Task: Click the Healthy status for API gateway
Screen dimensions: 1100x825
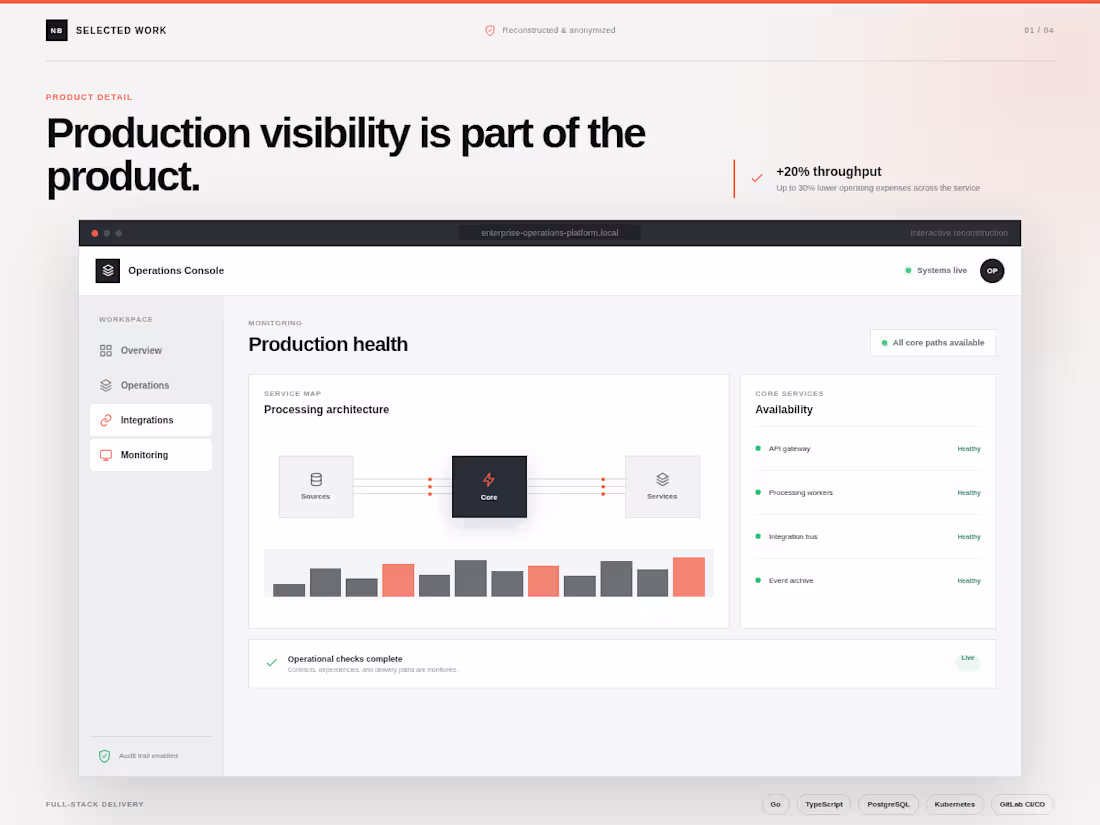Action: [x=969, y=449]
